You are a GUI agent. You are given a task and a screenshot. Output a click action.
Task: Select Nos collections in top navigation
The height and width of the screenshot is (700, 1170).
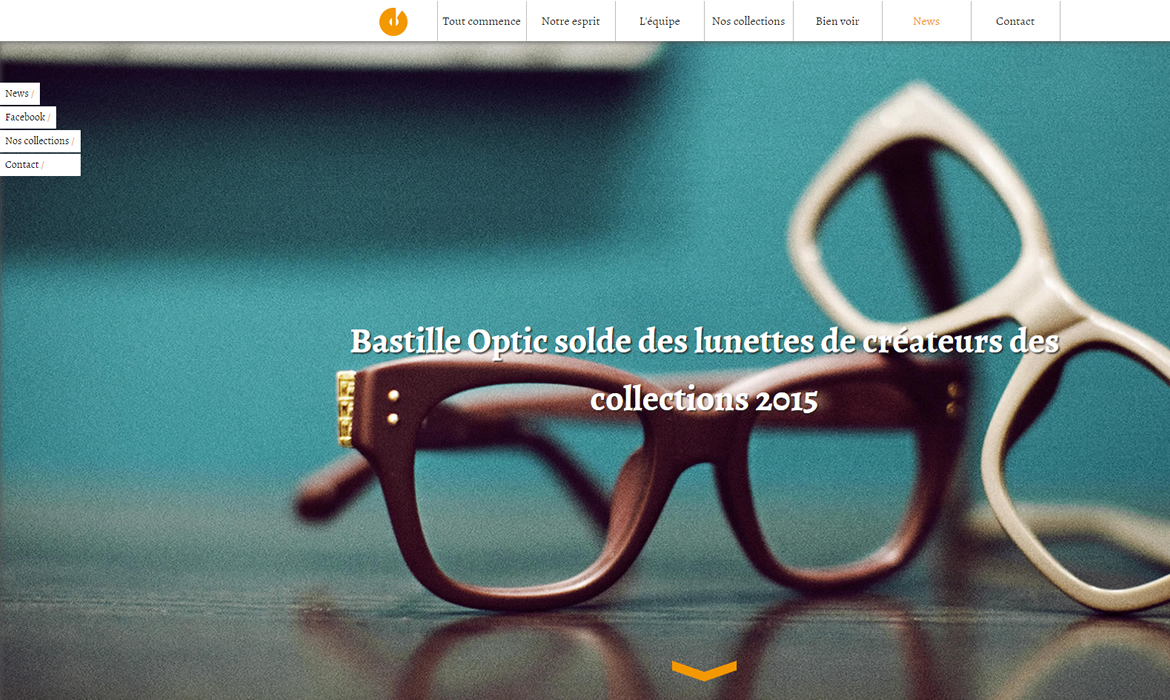pyautogui.click(x=748, y=21)
